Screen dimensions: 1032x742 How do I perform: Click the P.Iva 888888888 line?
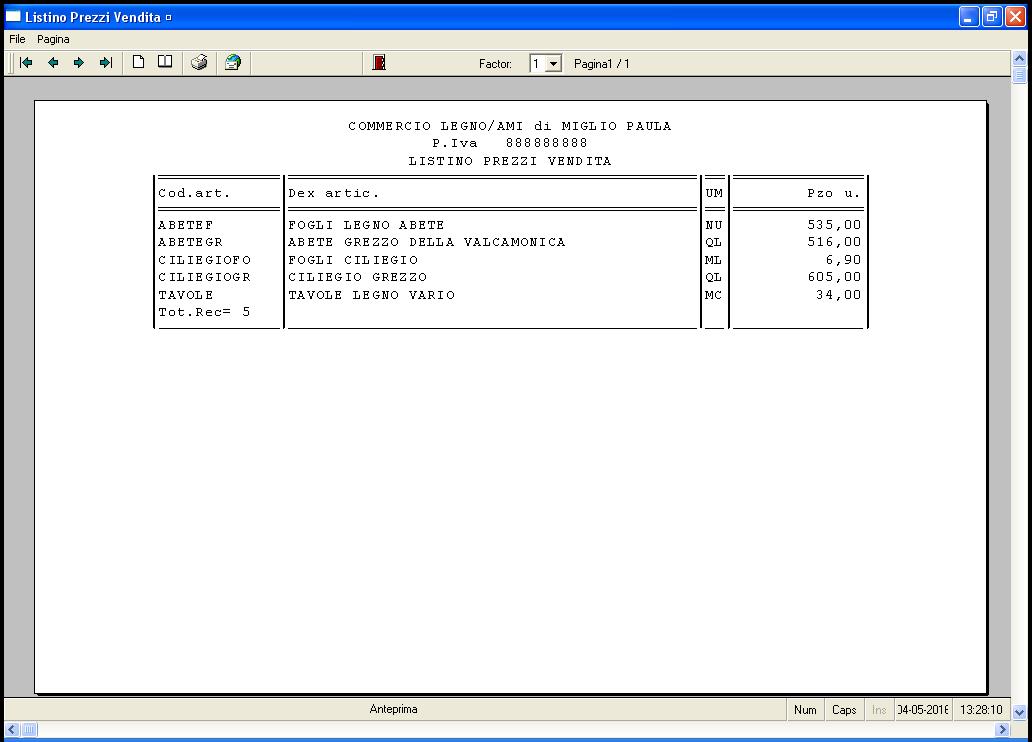(509, 143)
